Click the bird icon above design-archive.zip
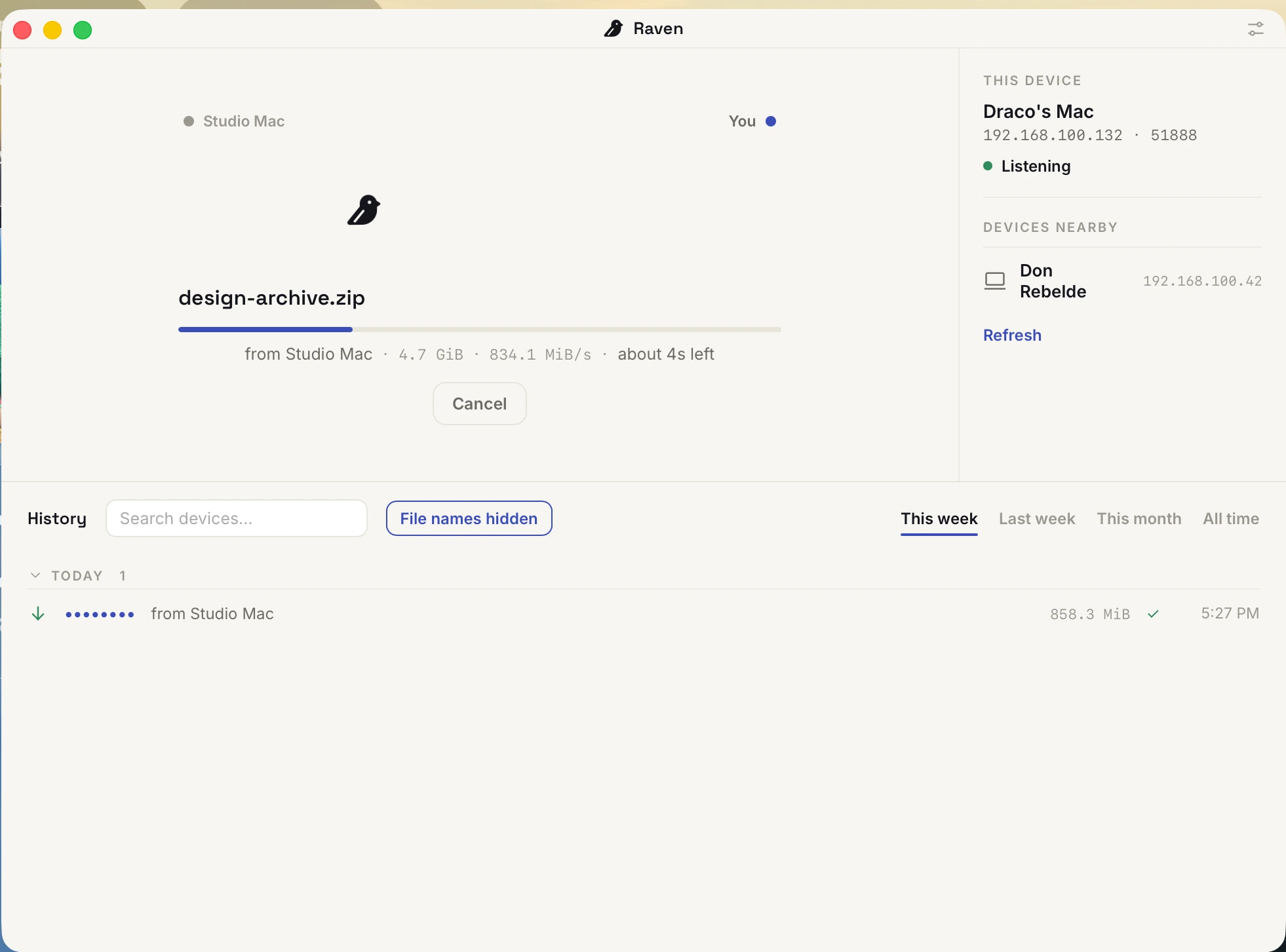This screenshot has width=1286, height=952. (364, 210)
